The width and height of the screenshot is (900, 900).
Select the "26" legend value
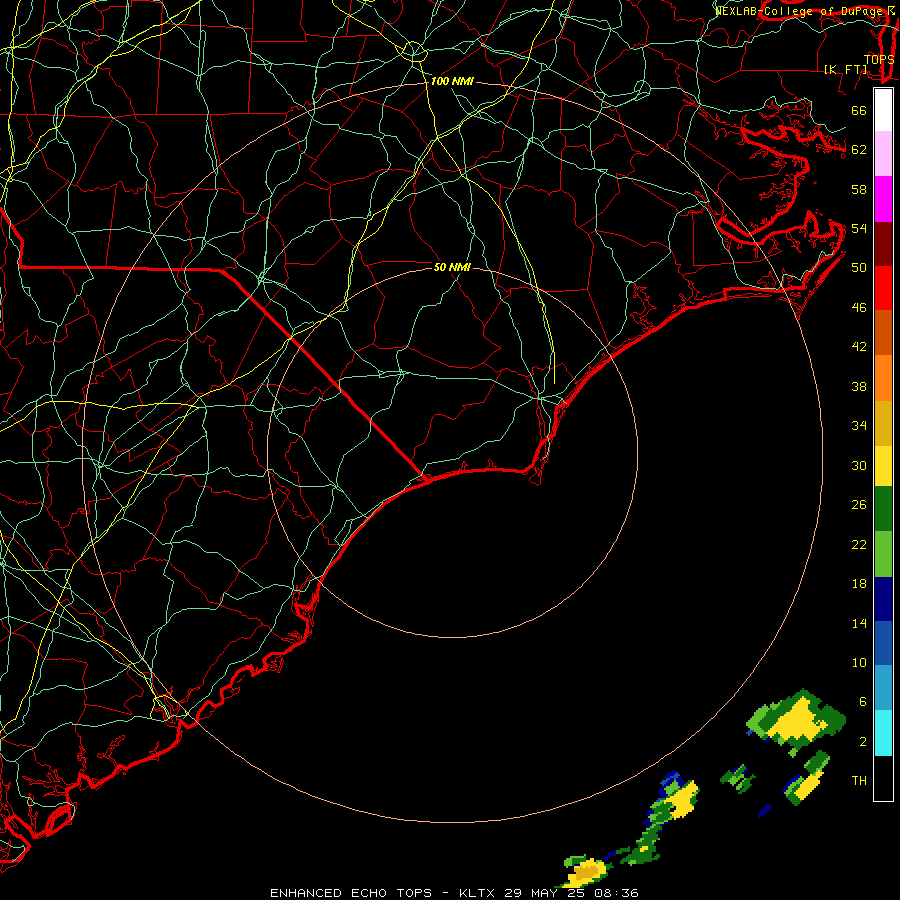(x=859, y=505)
